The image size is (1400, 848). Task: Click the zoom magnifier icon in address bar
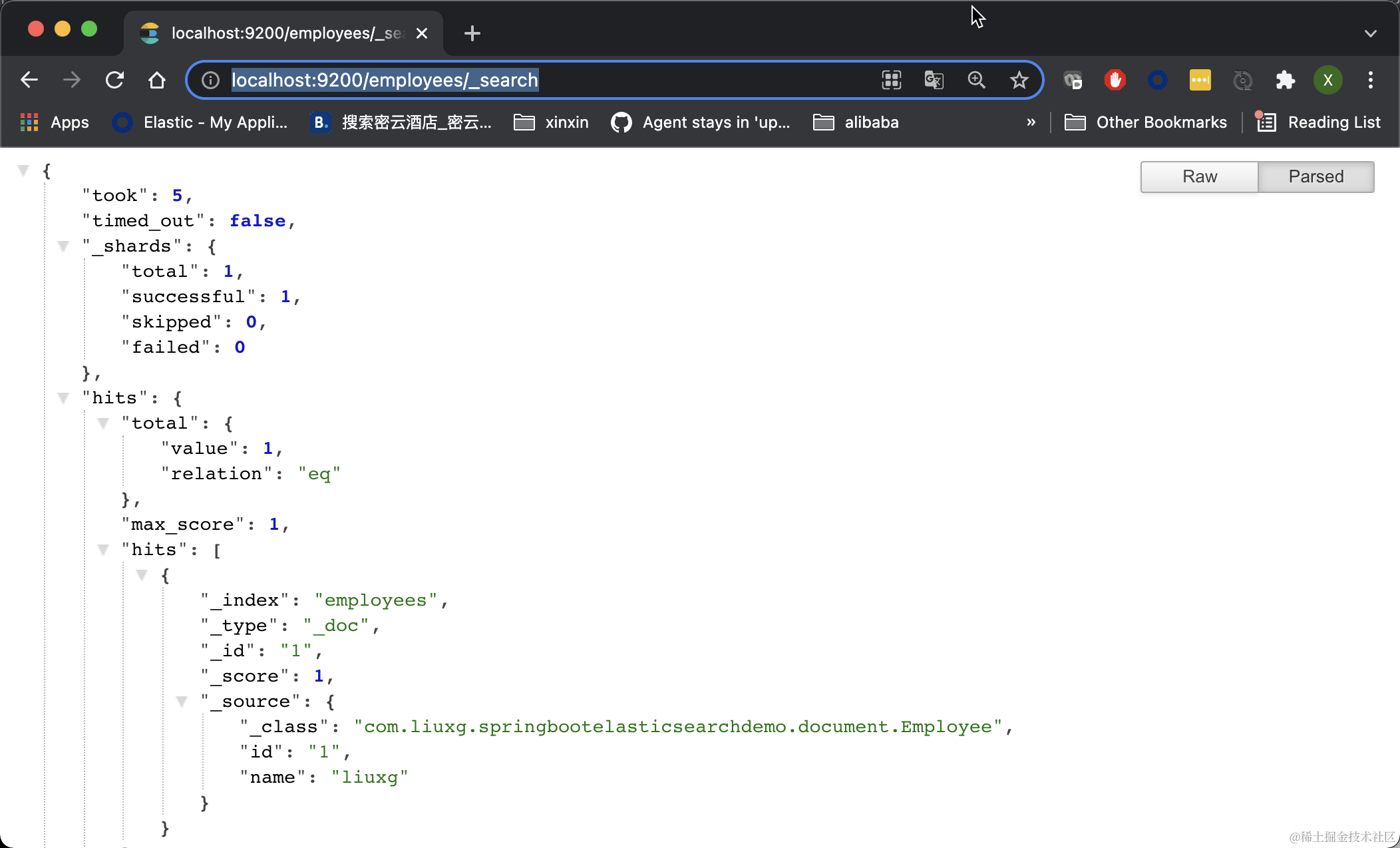(x=976, y=80)
